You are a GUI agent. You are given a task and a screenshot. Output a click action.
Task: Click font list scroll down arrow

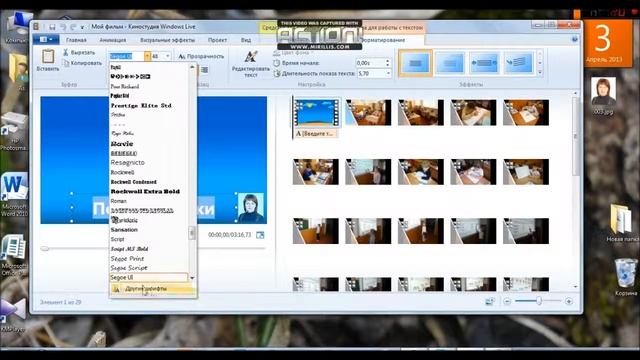pos(192,278)
